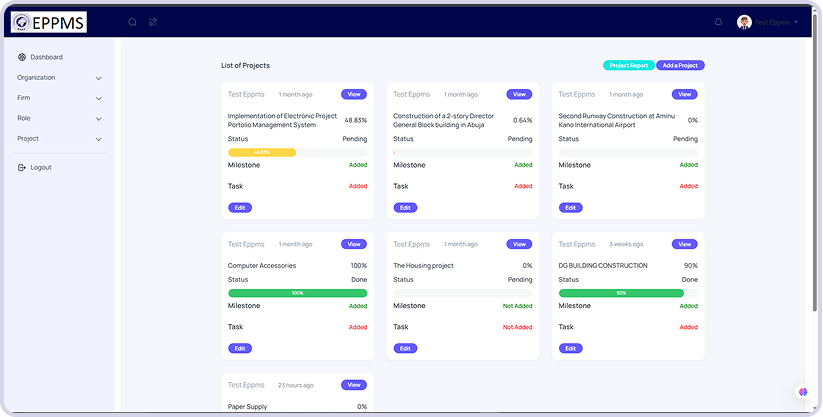
Task: View the Computer Accessories project
Action: (354, 244)
